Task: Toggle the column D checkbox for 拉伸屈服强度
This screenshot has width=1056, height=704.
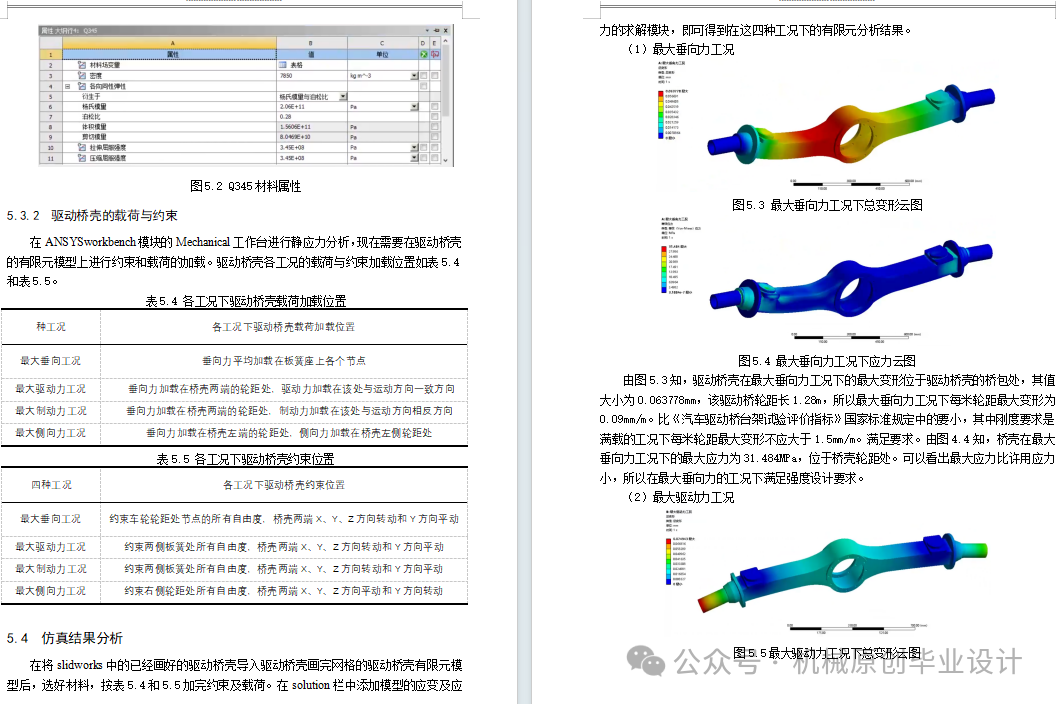Action: point(424,147)
